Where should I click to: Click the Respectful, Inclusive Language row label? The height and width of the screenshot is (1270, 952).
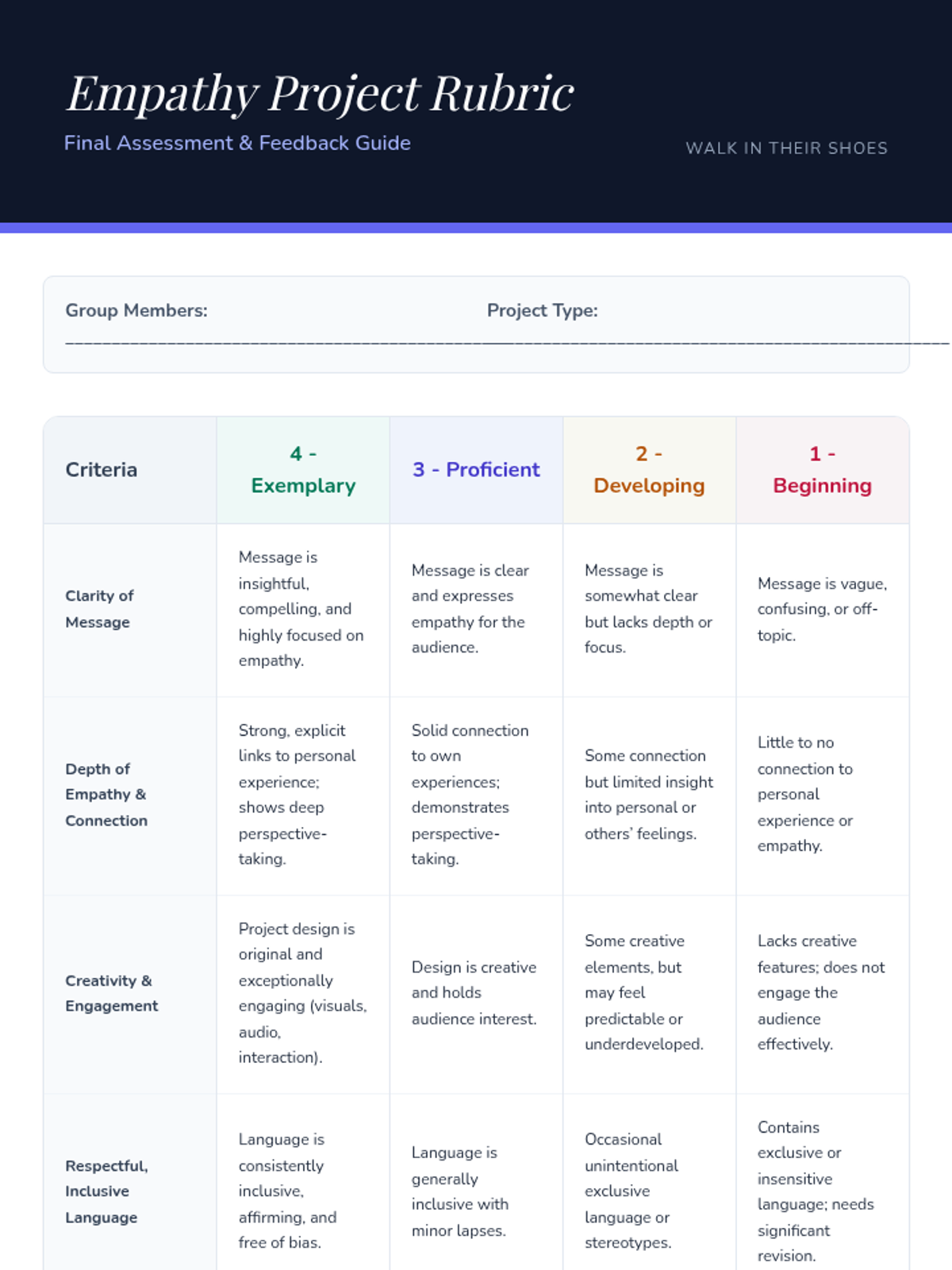(x=106, y=1191)
